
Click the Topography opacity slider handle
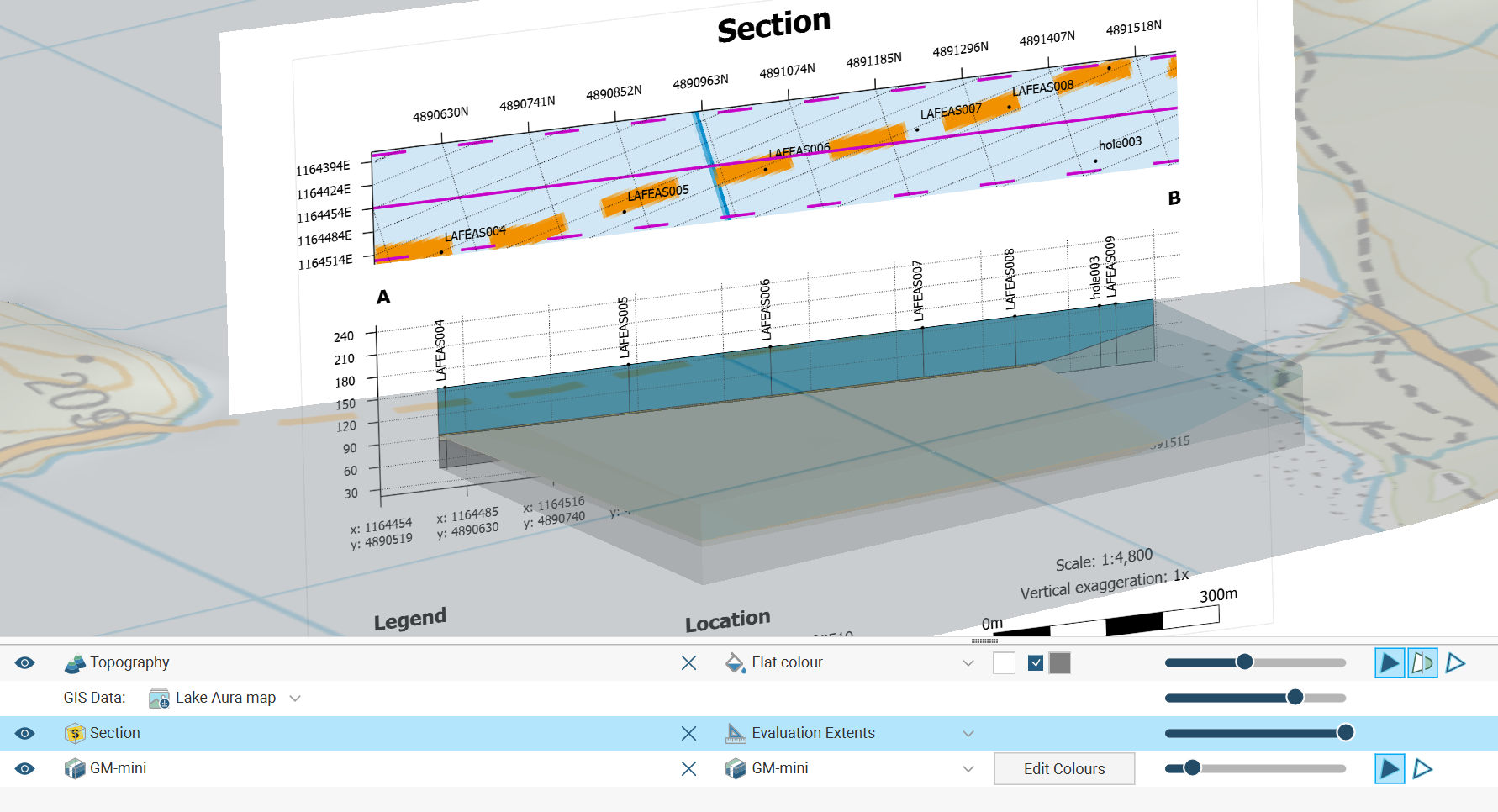click(x=1245, y=662)
